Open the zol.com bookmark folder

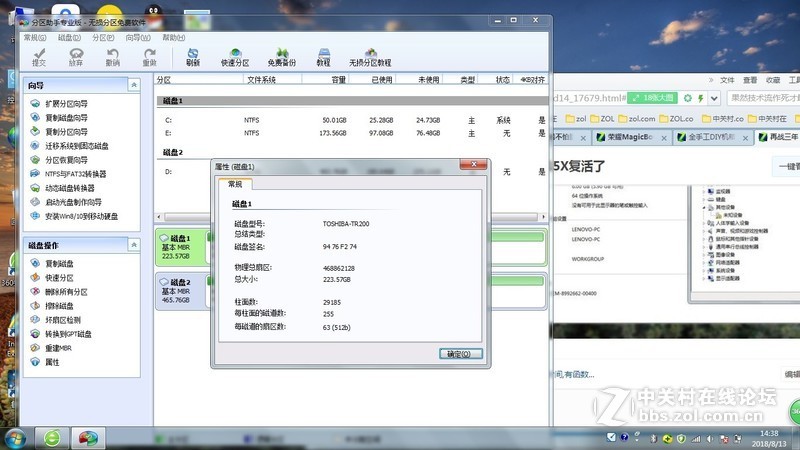[637, 119]
